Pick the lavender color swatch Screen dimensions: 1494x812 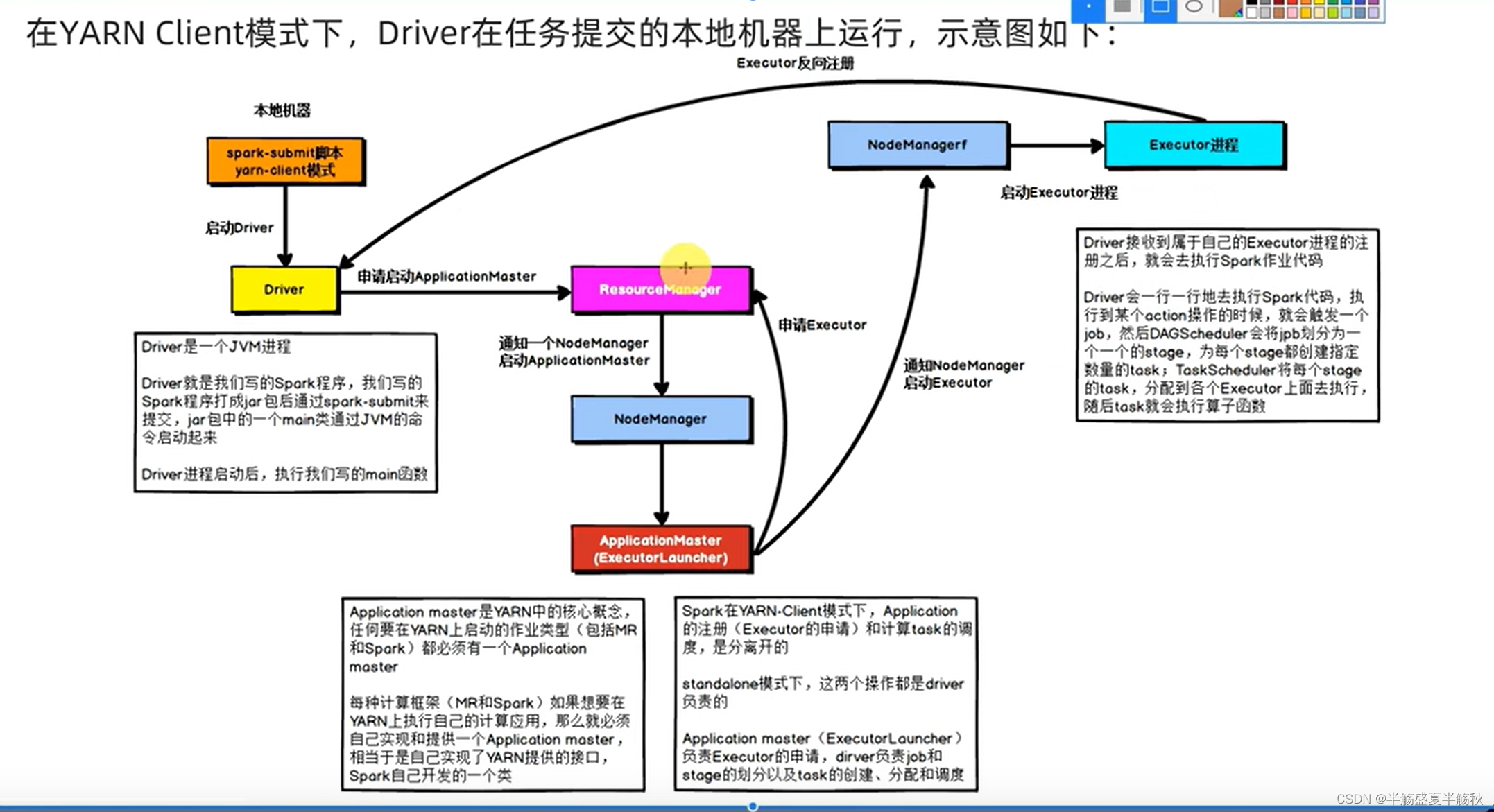pos(1373,12)
